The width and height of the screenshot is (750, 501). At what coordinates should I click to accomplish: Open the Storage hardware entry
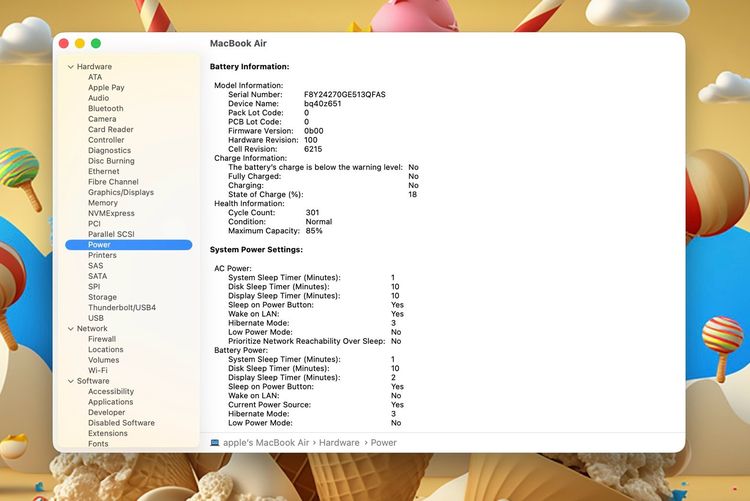point(102,297)
